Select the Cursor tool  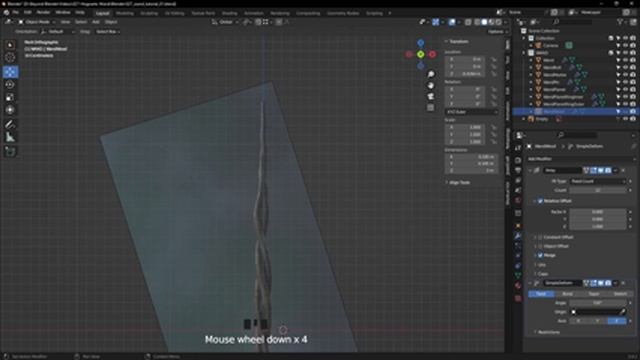[10, 58]
